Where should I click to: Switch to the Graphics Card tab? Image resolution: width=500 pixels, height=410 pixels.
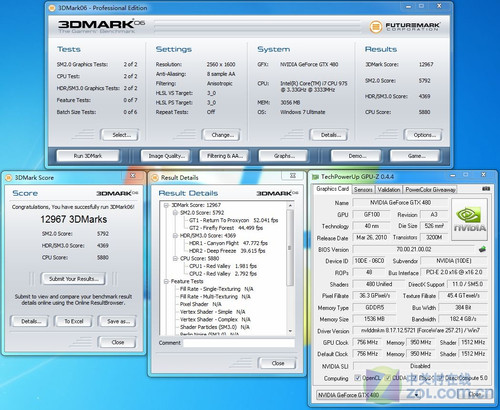click(x=332, y=189)
